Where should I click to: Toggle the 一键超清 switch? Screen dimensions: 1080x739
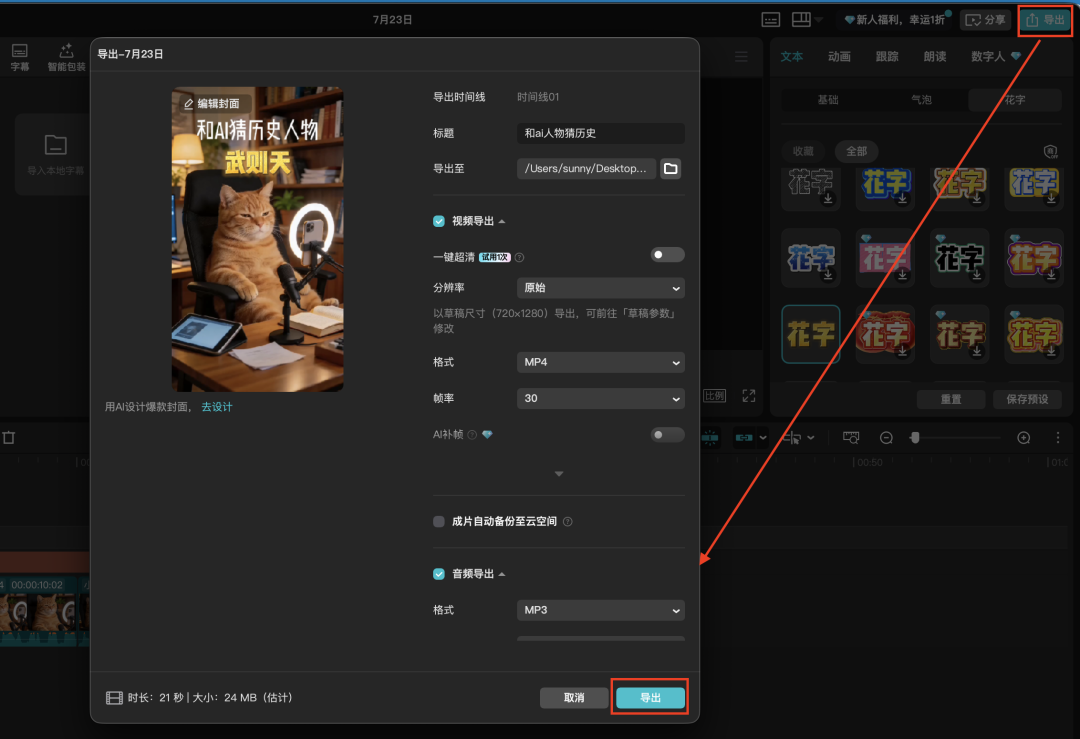tap(667, 255)
